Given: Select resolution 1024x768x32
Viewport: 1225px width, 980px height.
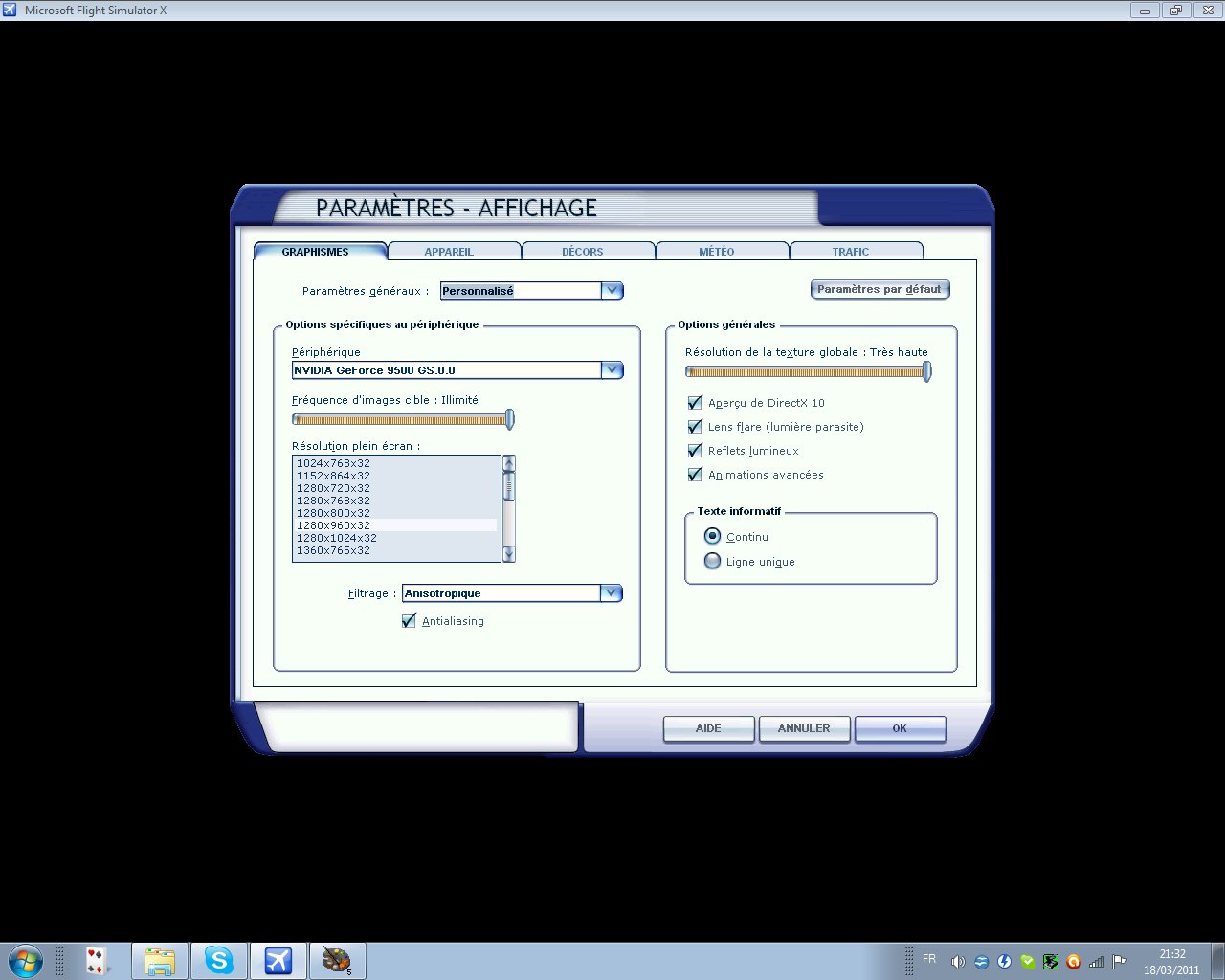Looking at the screenshot, I should pos(396,463).
